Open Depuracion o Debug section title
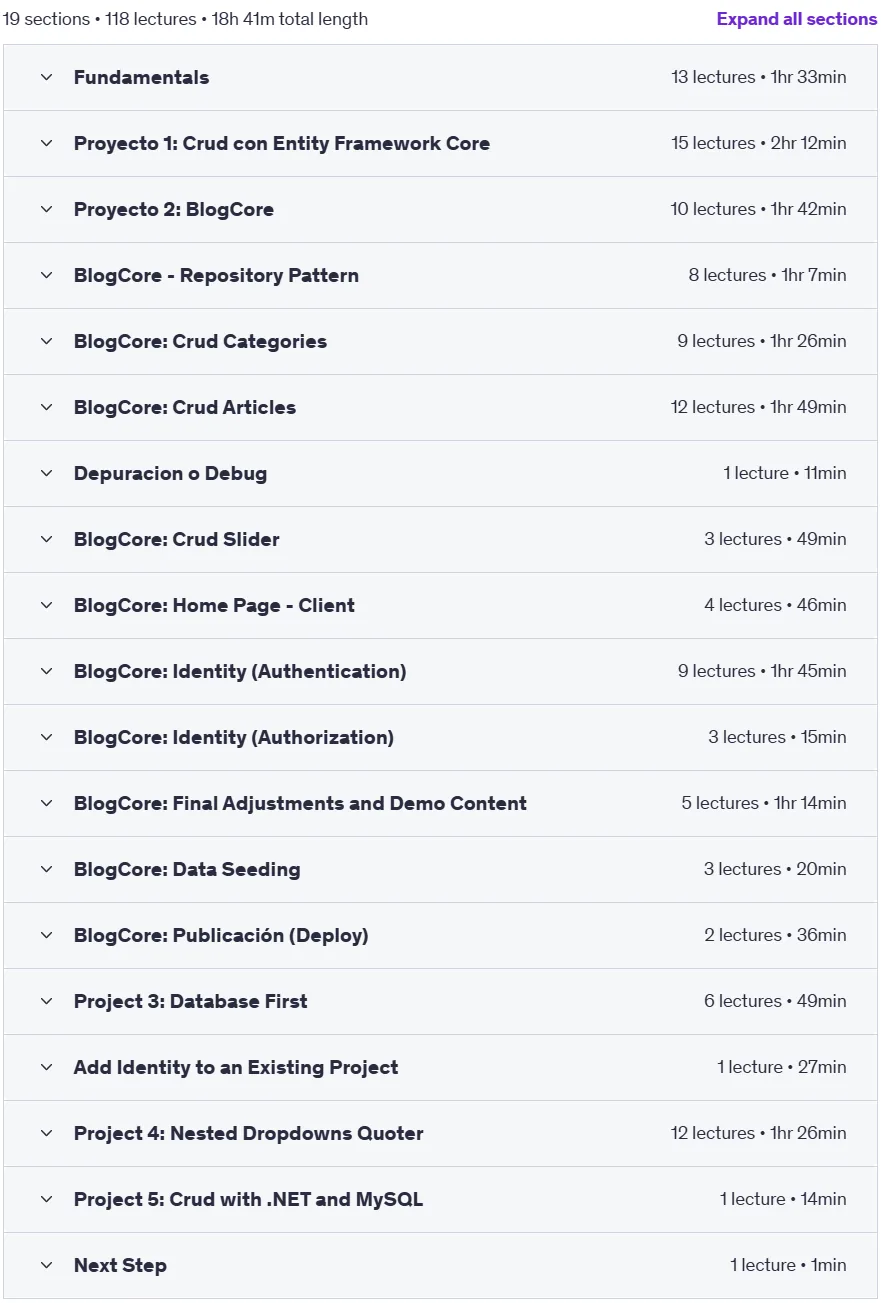881x1303 pixels. click(170, 473)
